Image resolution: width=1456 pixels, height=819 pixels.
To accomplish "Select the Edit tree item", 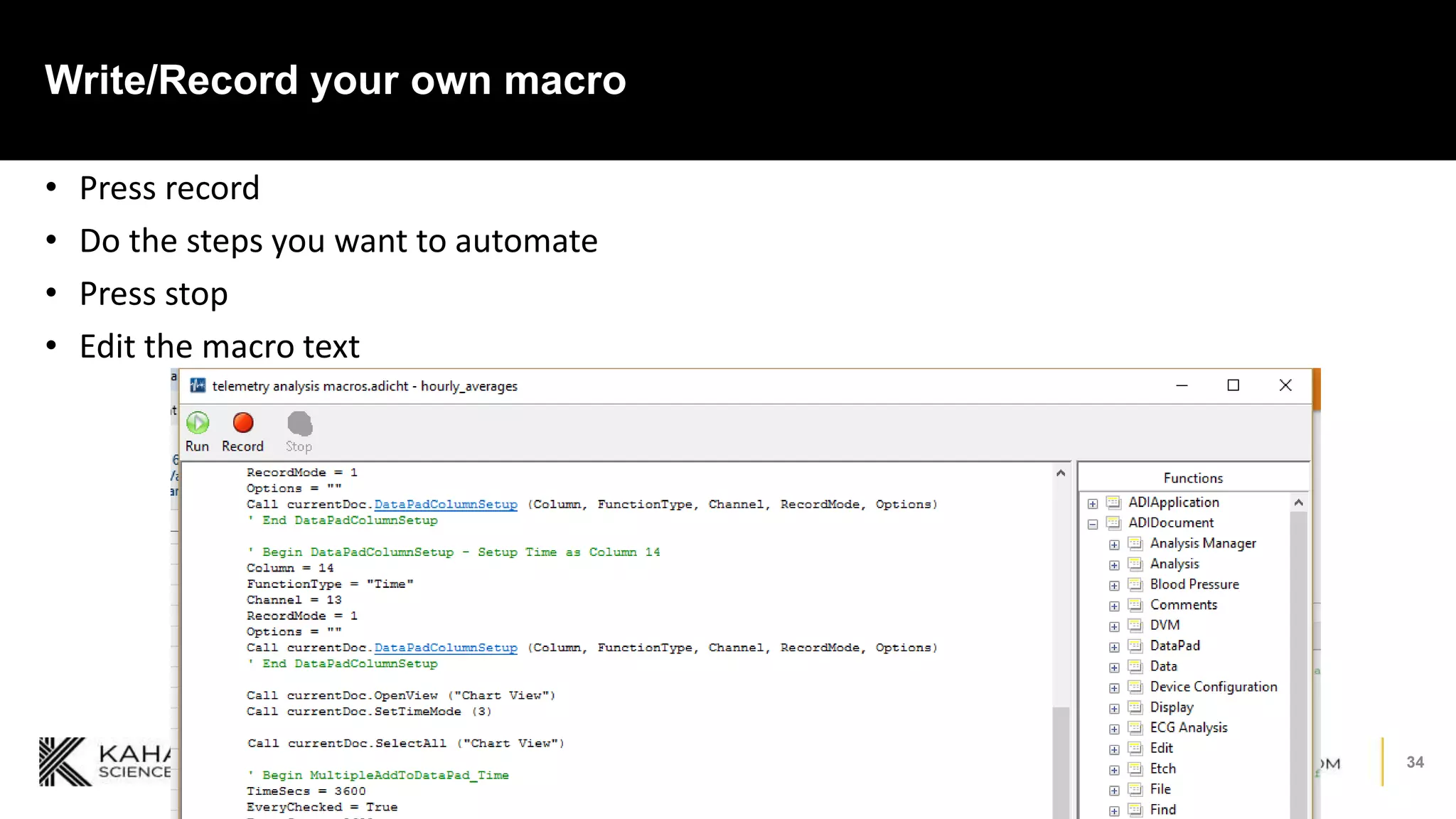I will (1161, 748).
